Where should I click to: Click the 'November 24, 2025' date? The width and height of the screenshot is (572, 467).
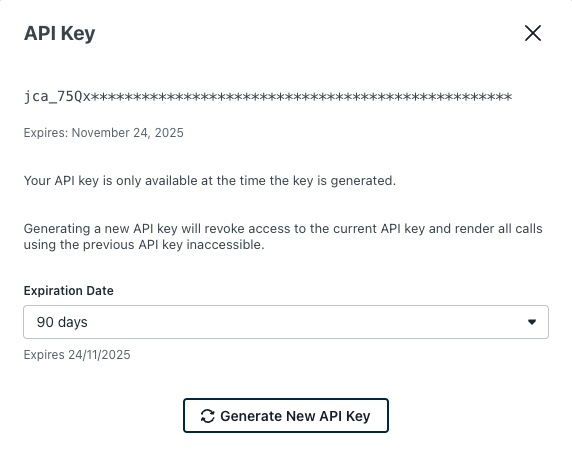[x=128, y=133]
